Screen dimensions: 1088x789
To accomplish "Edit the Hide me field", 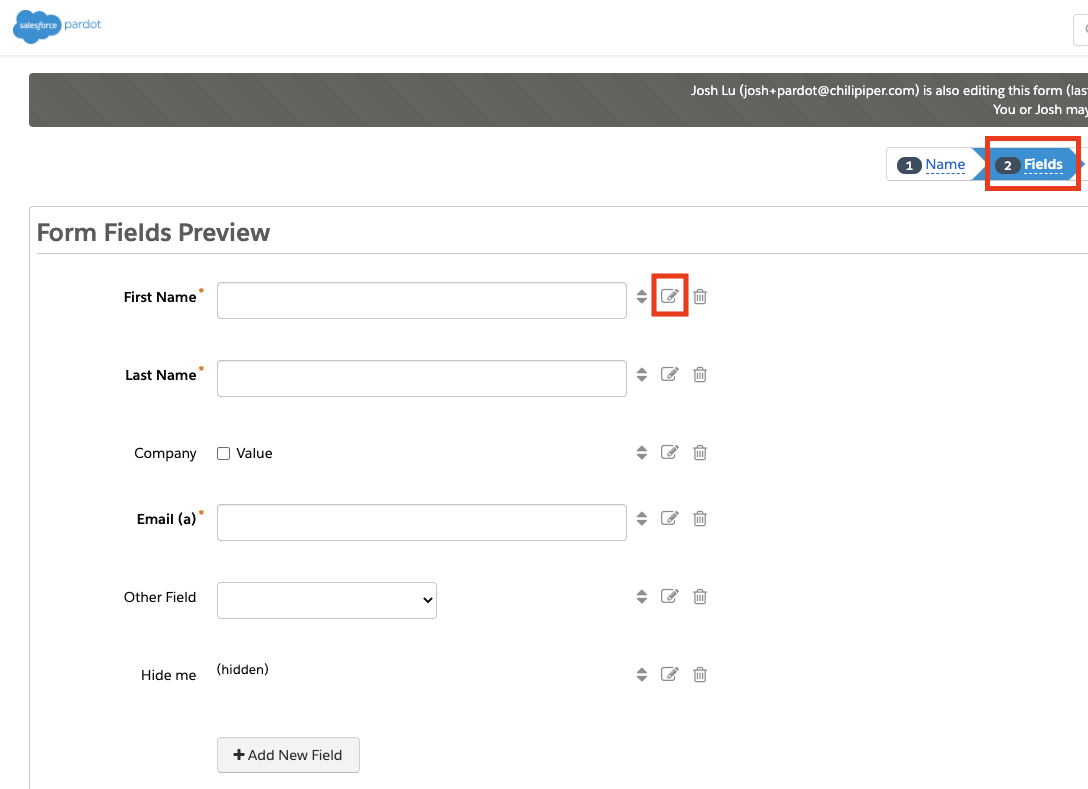I will 670,675.
